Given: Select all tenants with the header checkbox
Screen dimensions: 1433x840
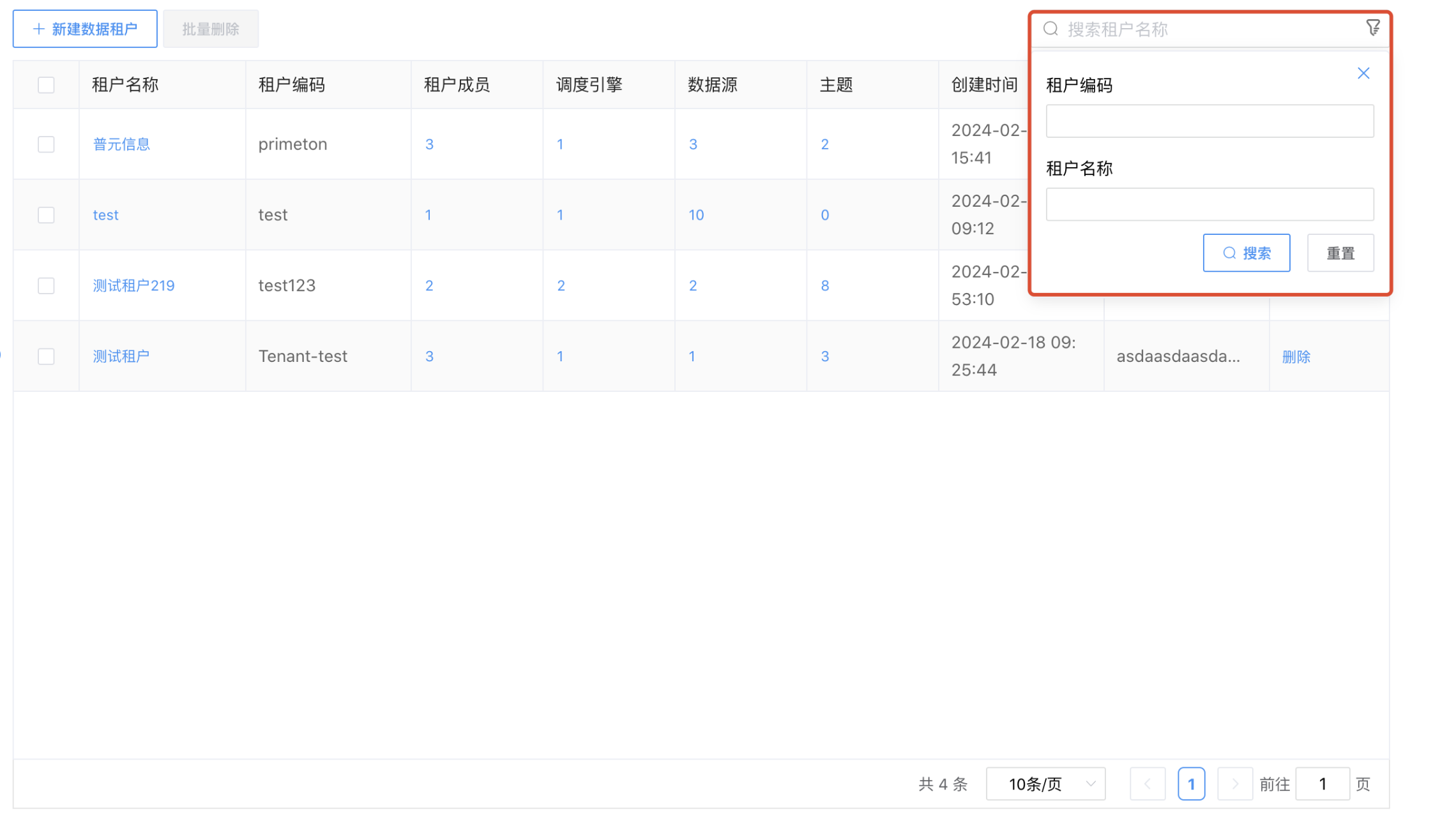Looking at the screenshot, I should tap(45, 84).
